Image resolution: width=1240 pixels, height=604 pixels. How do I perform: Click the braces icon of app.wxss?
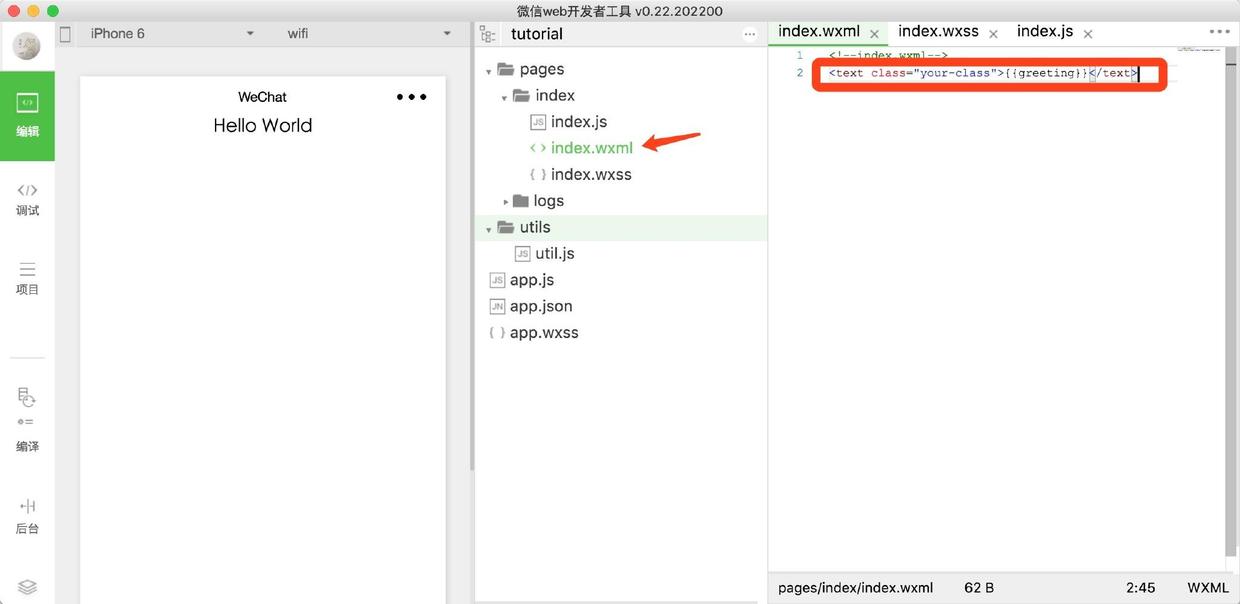pos(497,333)
